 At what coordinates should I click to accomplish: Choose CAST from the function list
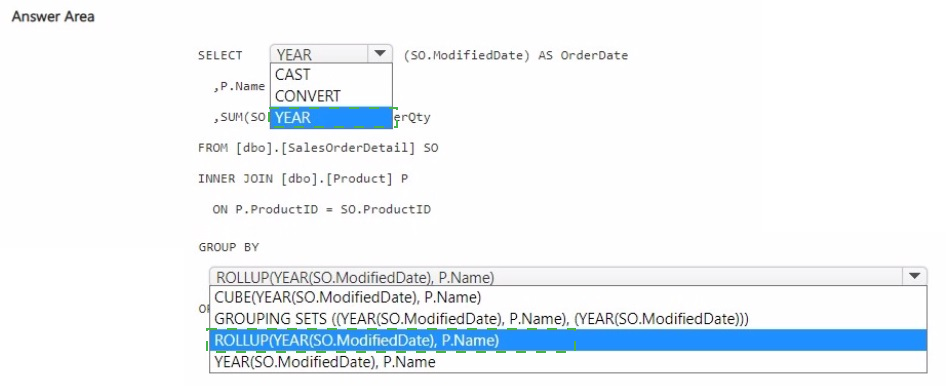pos(331,75)
